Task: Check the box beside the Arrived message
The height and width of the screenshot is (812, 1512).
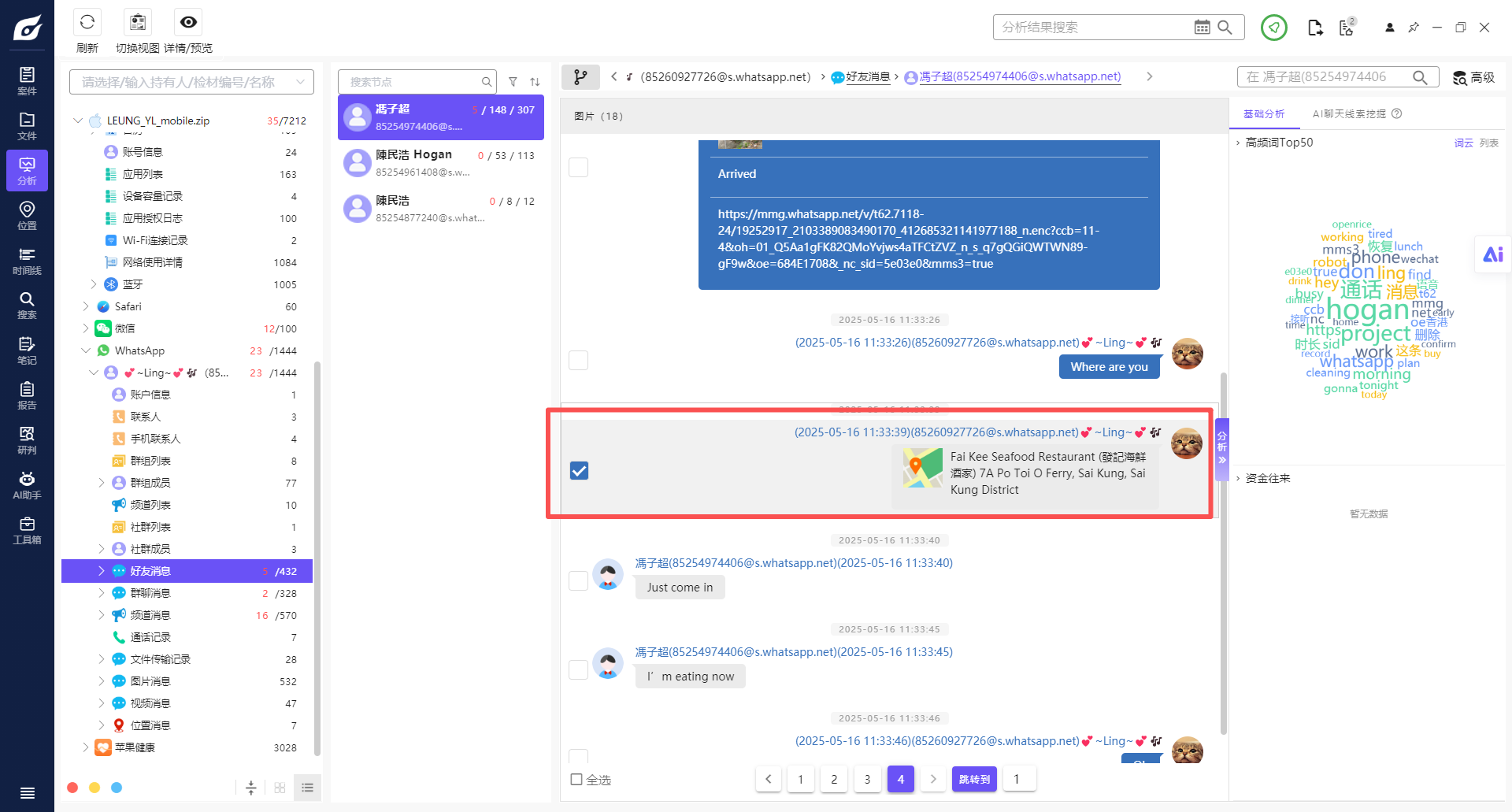Action: pyautogui.click(x=579, y=167)
